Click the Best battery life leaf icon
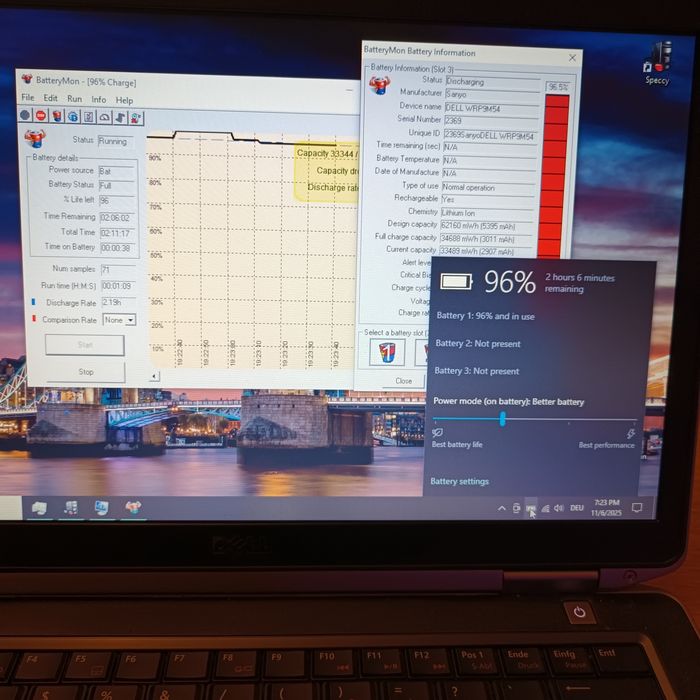 click(x=437, y=433)
